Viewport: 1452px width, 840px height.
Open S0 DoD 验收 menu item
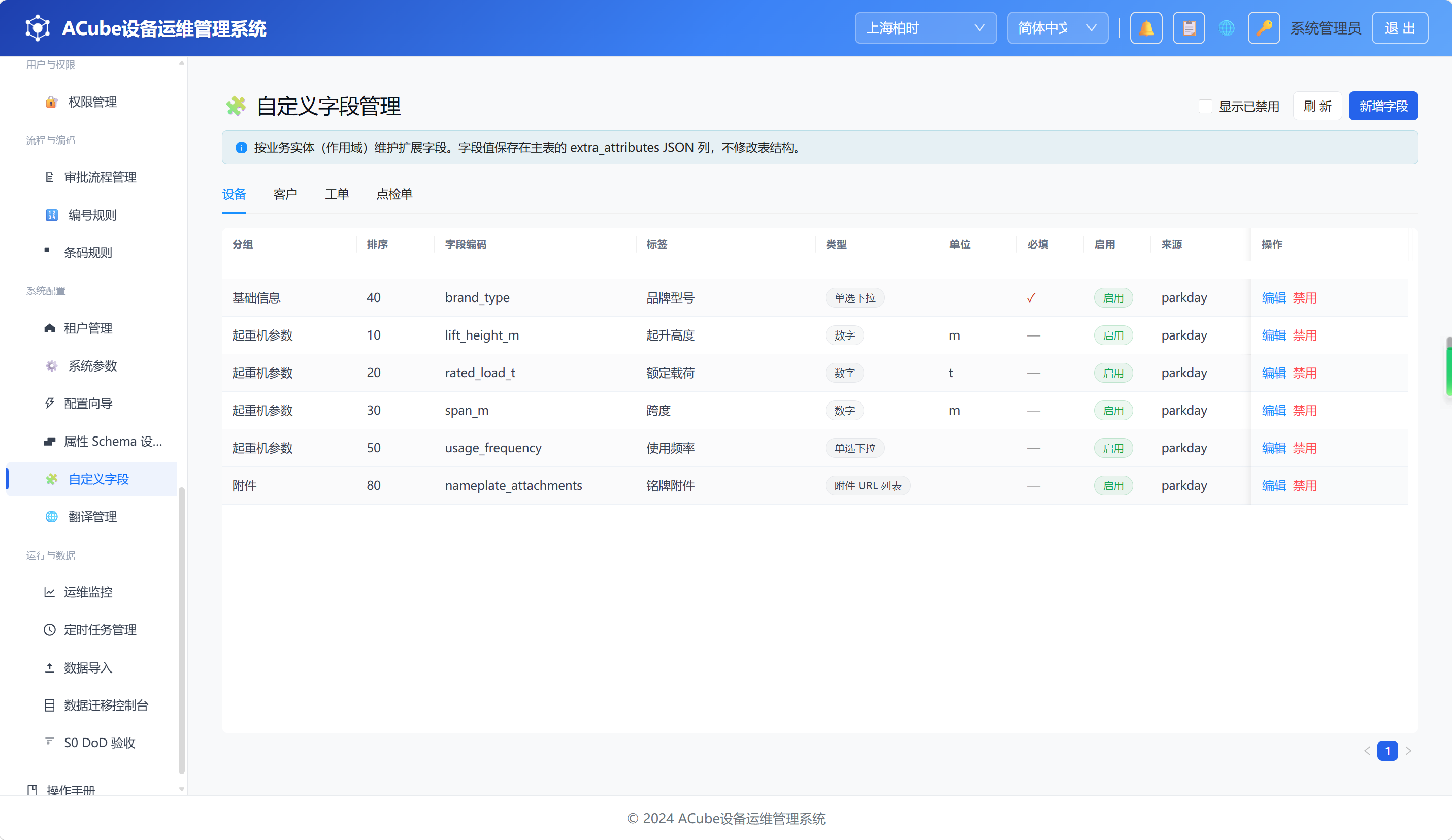(92, 743)
